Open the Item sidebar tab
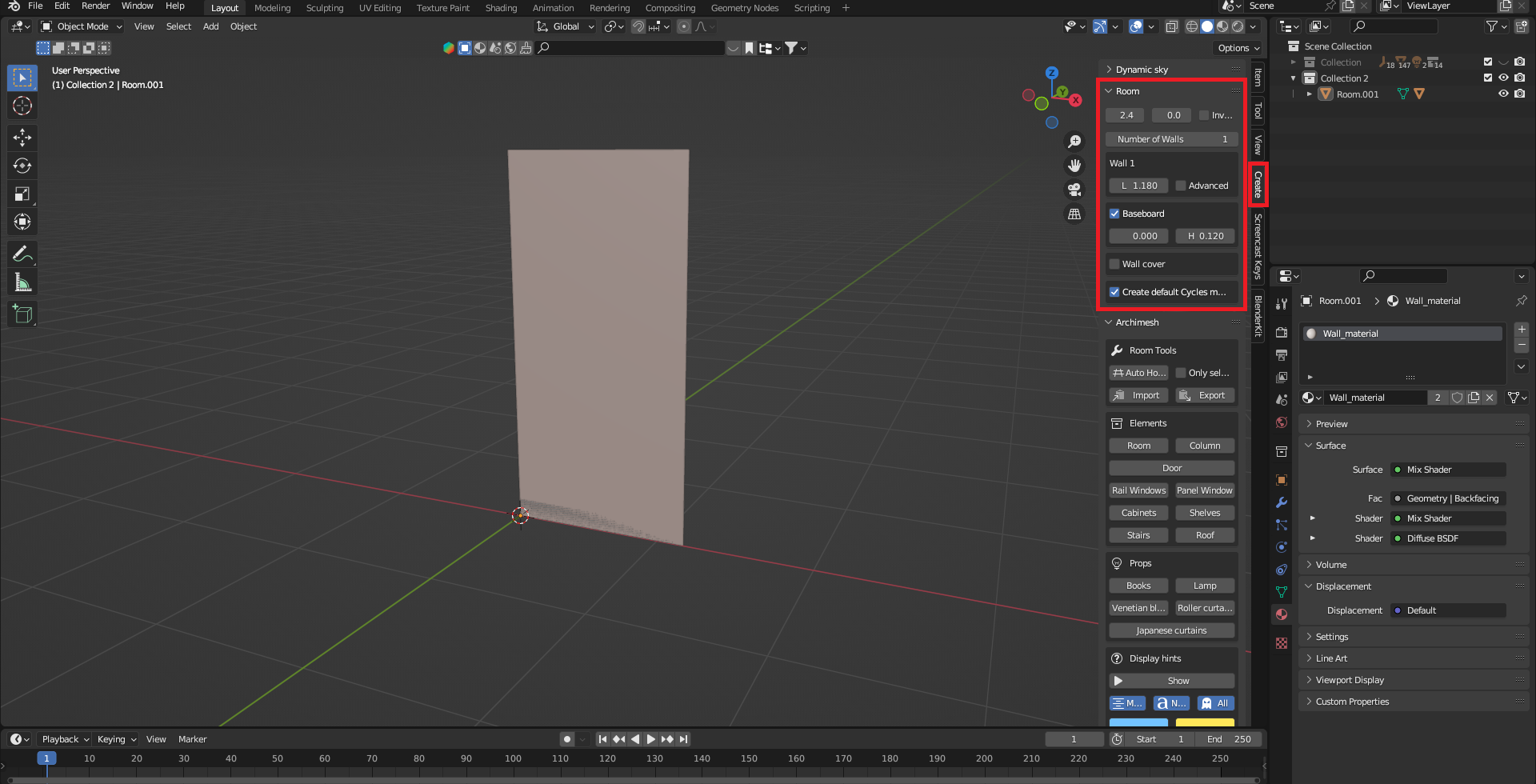Image resolution: width=1536 pixels, height=784 pixels. 1258,78
